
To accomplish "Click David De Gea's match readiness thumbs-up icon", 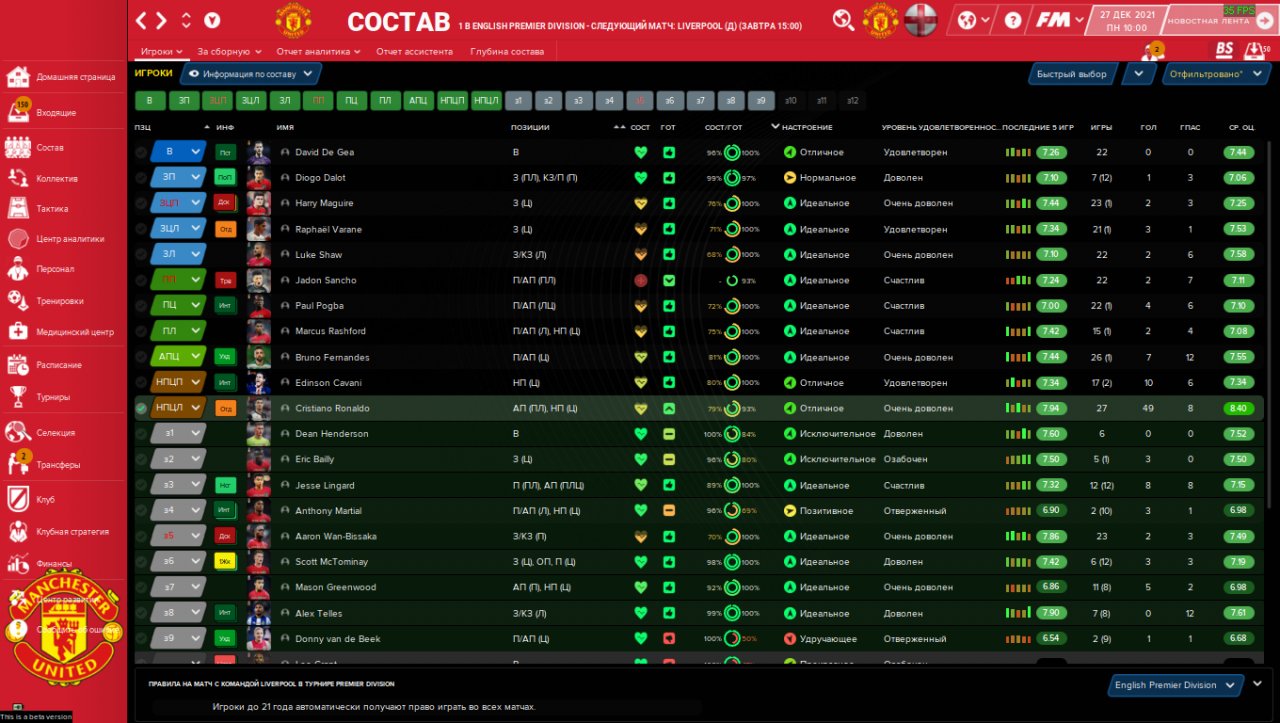I will click(x=668, y=152).
